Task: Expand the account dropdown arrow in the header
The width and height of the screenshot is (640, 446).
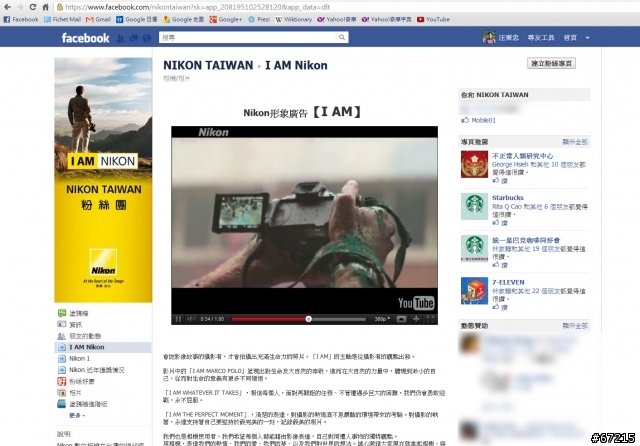Action: point(587,38)
